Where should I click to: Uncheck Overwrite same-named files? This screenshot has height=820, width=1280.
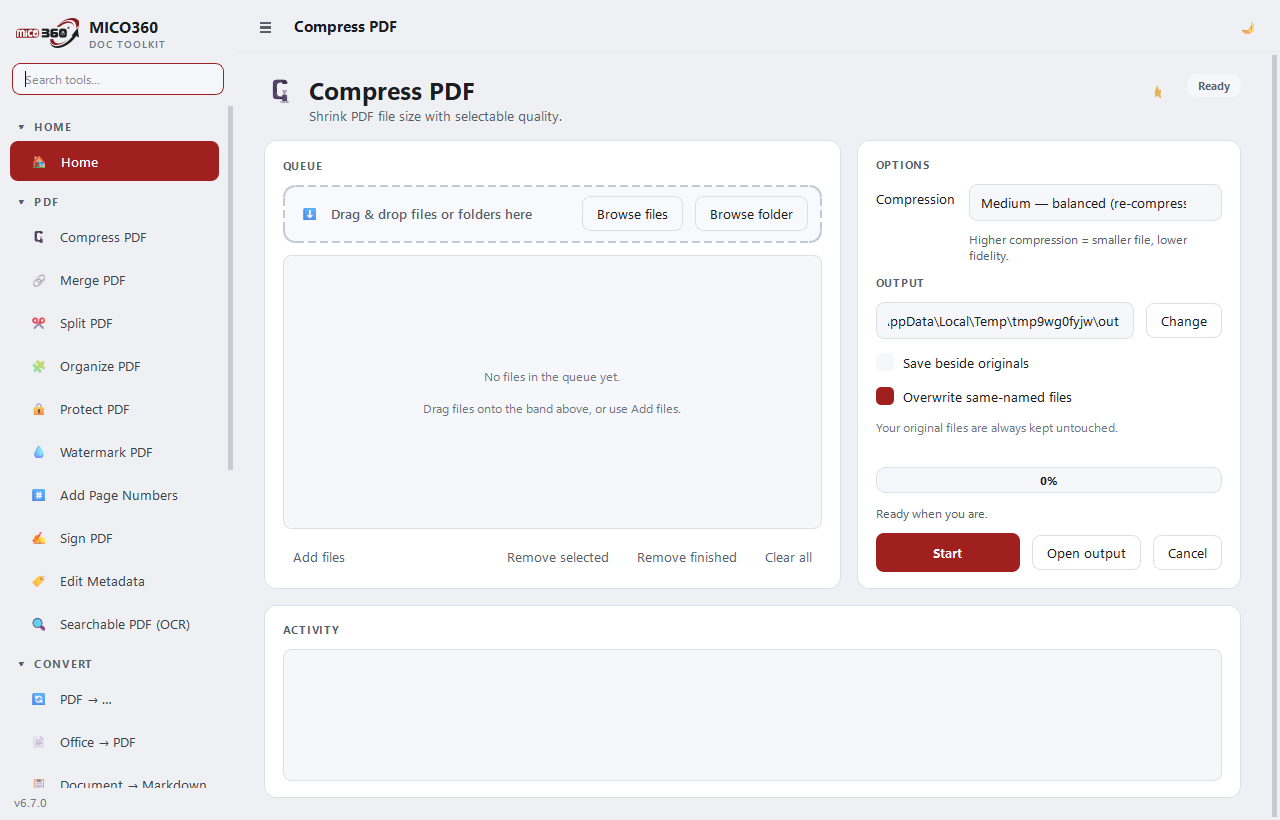pos(885,397)
